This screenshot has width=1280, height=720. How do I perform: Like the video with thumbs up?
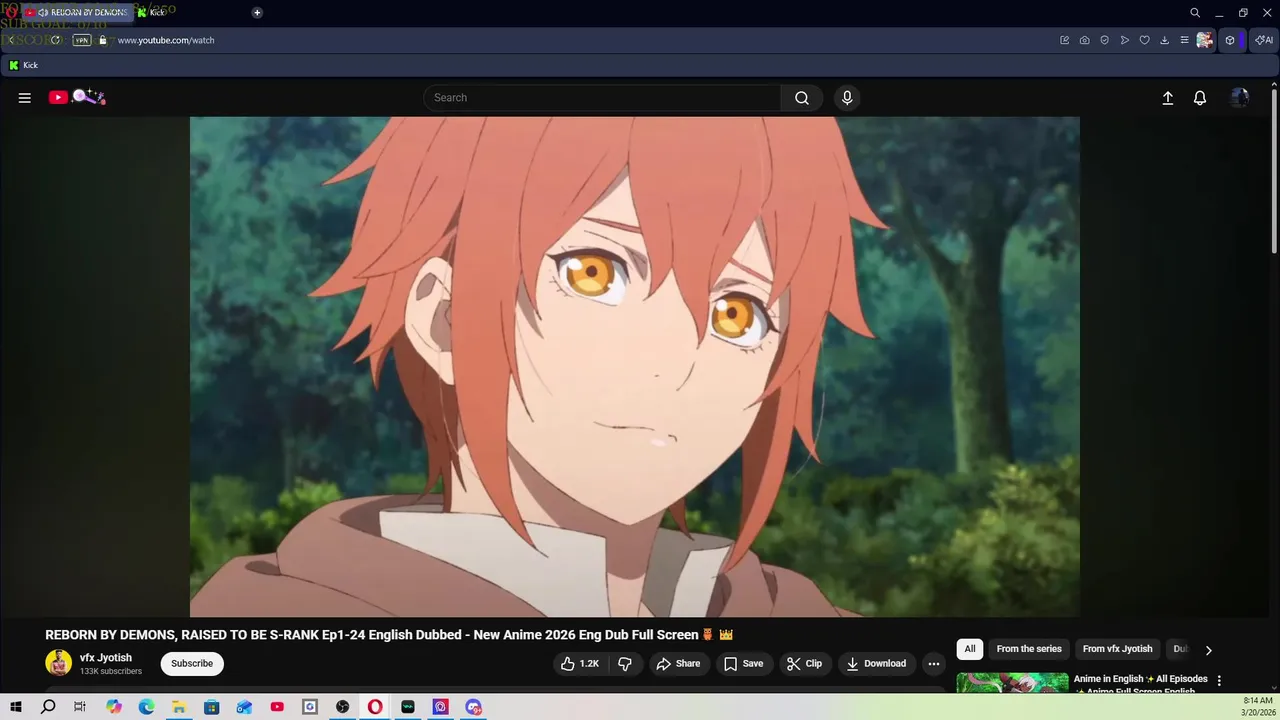click(x=580, y=664)
